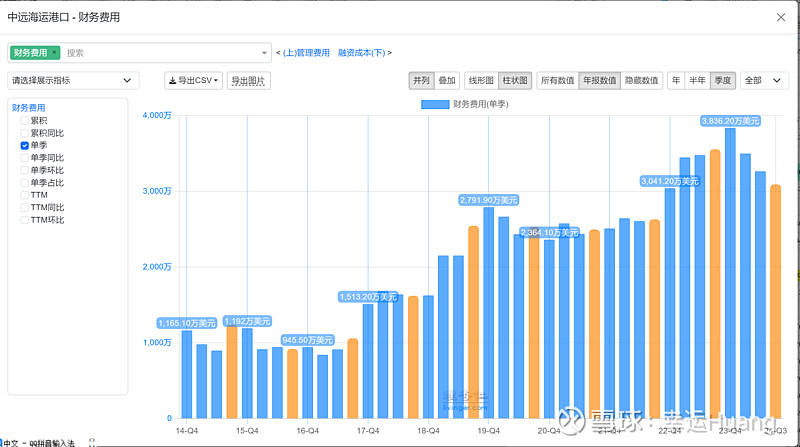The height and width of the screenshot is (447, 800).
Task: Click the 财务费用 heading in the side panel
Action: coord(29,108)
